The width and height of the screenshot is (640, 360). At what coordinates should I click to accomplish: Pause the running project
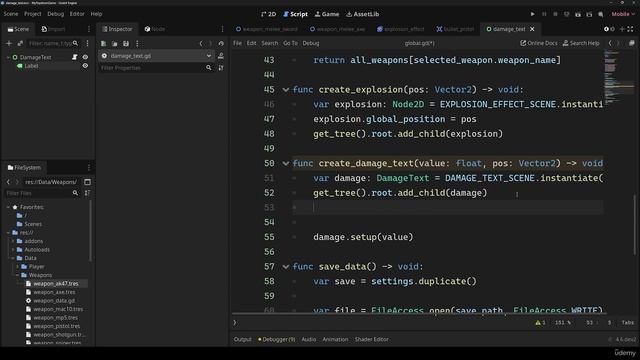click(x=544, y=14)
